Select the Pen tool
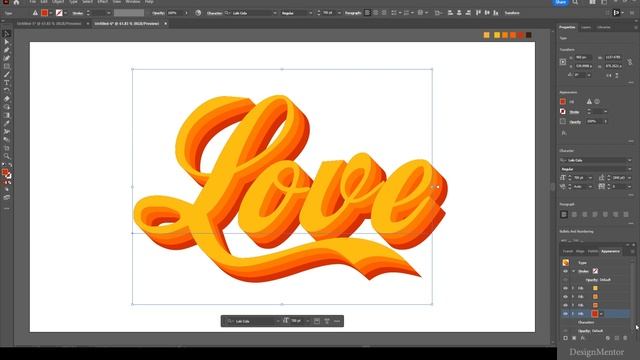640x360 pixels. pos(7,51)
